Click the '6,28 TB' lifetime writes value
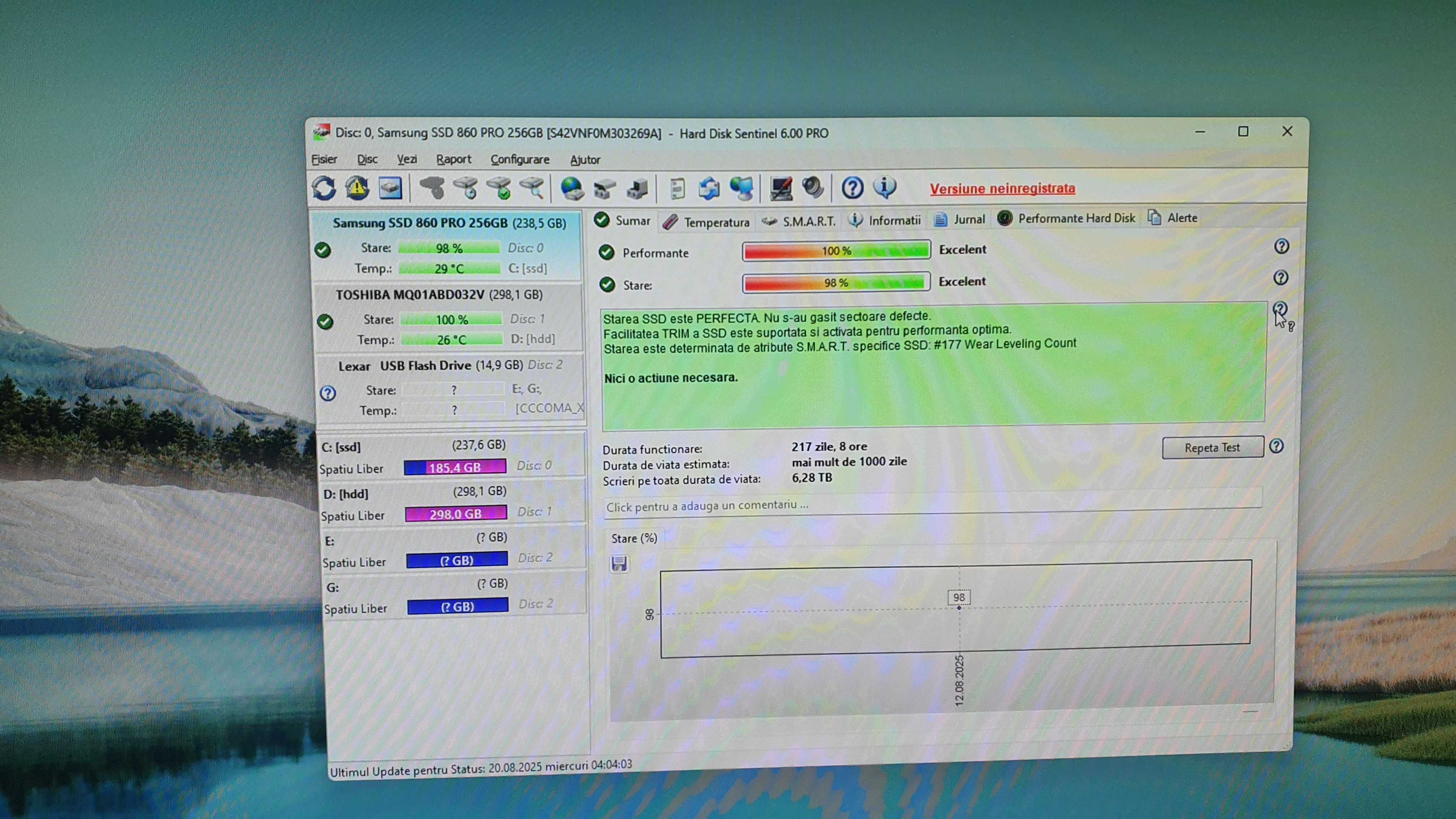This screenshot has width=1456, height=819. click(812, 478)
